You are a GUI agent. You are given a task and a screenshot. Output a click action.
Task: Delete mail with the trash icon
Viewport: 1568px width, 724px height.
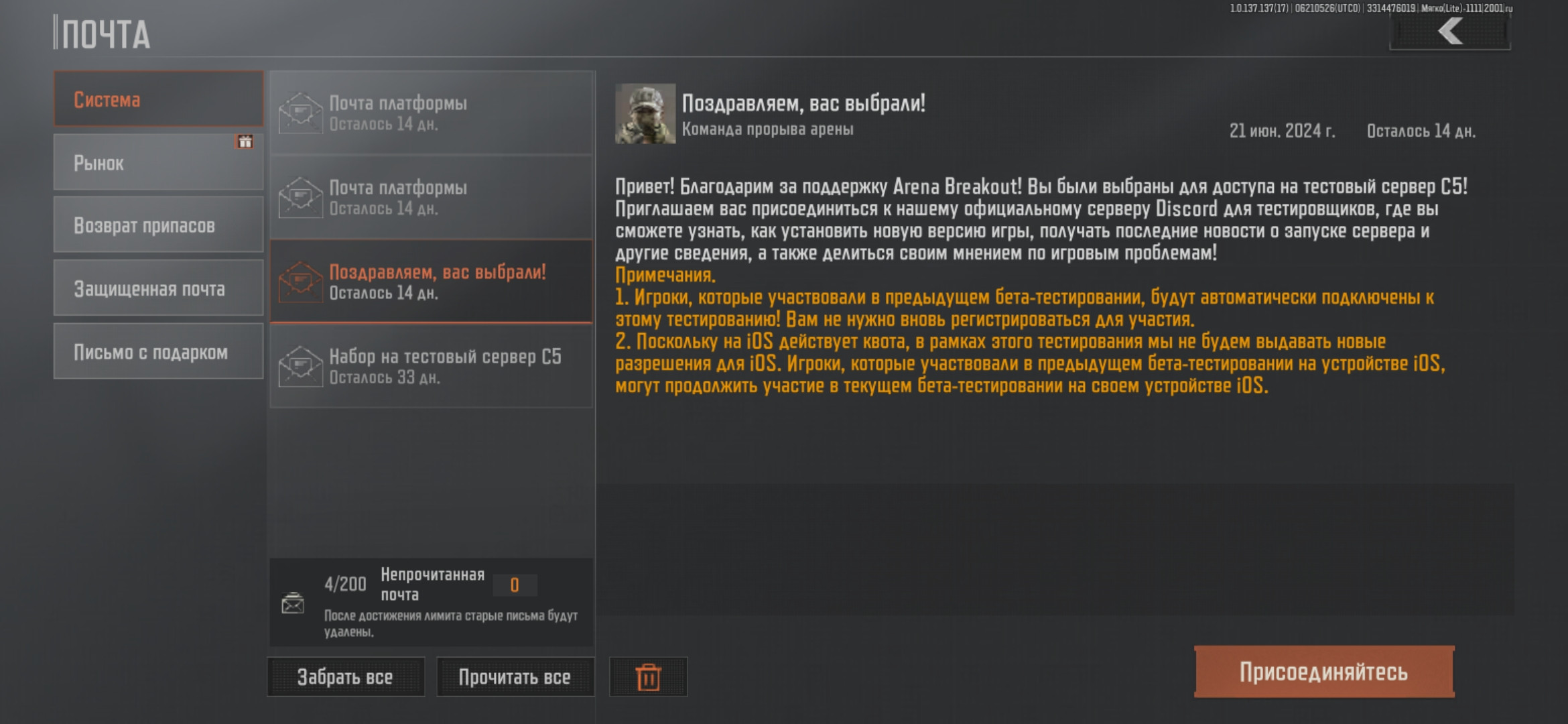[648, 677]
